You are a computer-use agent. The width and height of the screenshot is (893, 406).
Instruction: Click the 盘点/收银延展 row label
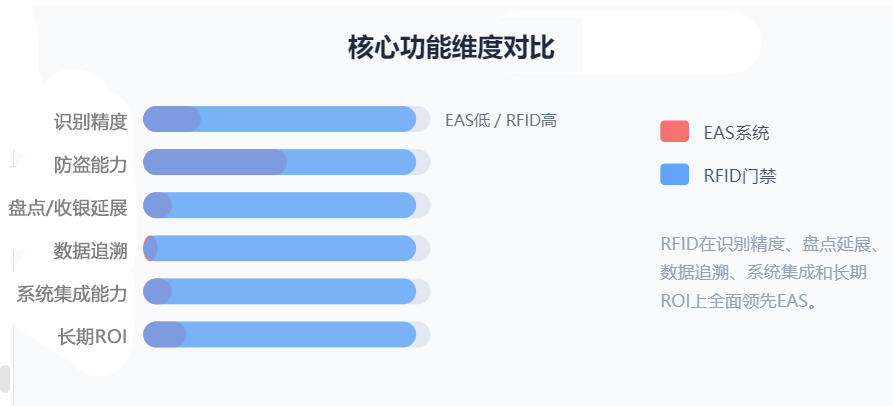pos(68,208)
